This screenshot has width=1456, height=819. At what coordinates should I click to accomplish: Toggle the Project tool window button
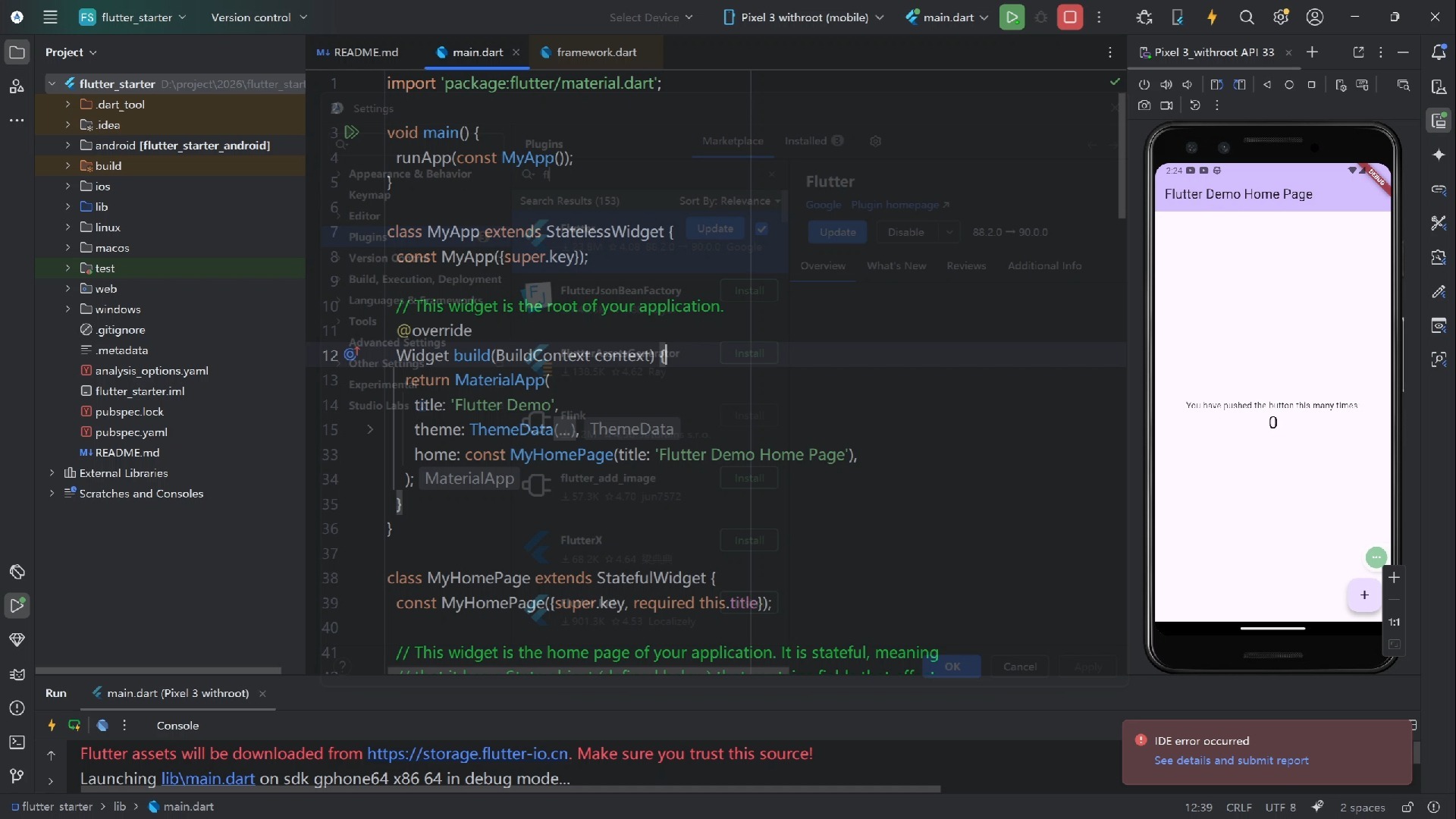(x=17, y=52)
